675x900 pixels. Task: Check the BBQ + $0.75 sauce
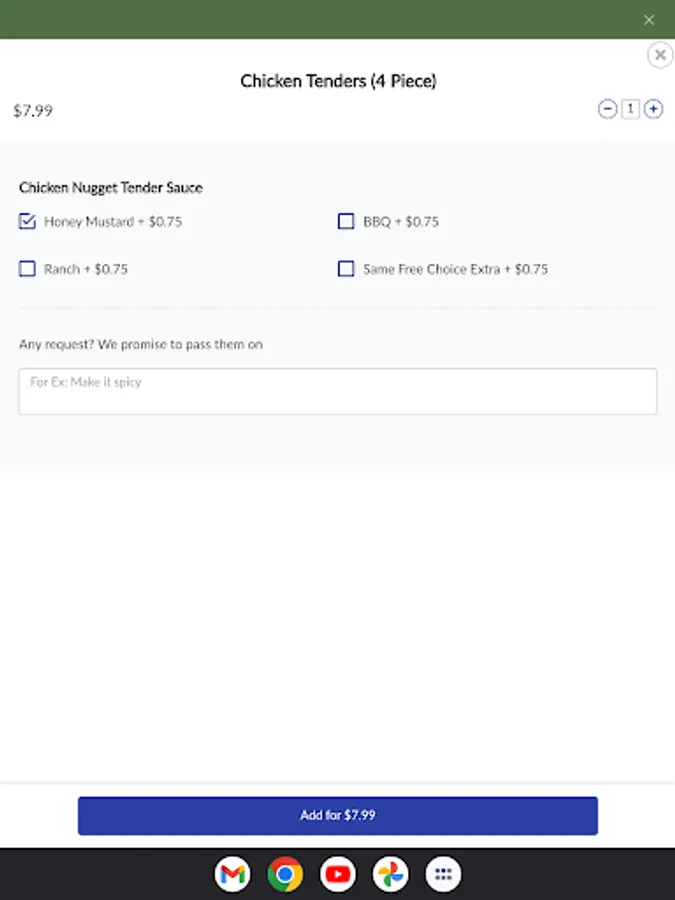[346, 221]
